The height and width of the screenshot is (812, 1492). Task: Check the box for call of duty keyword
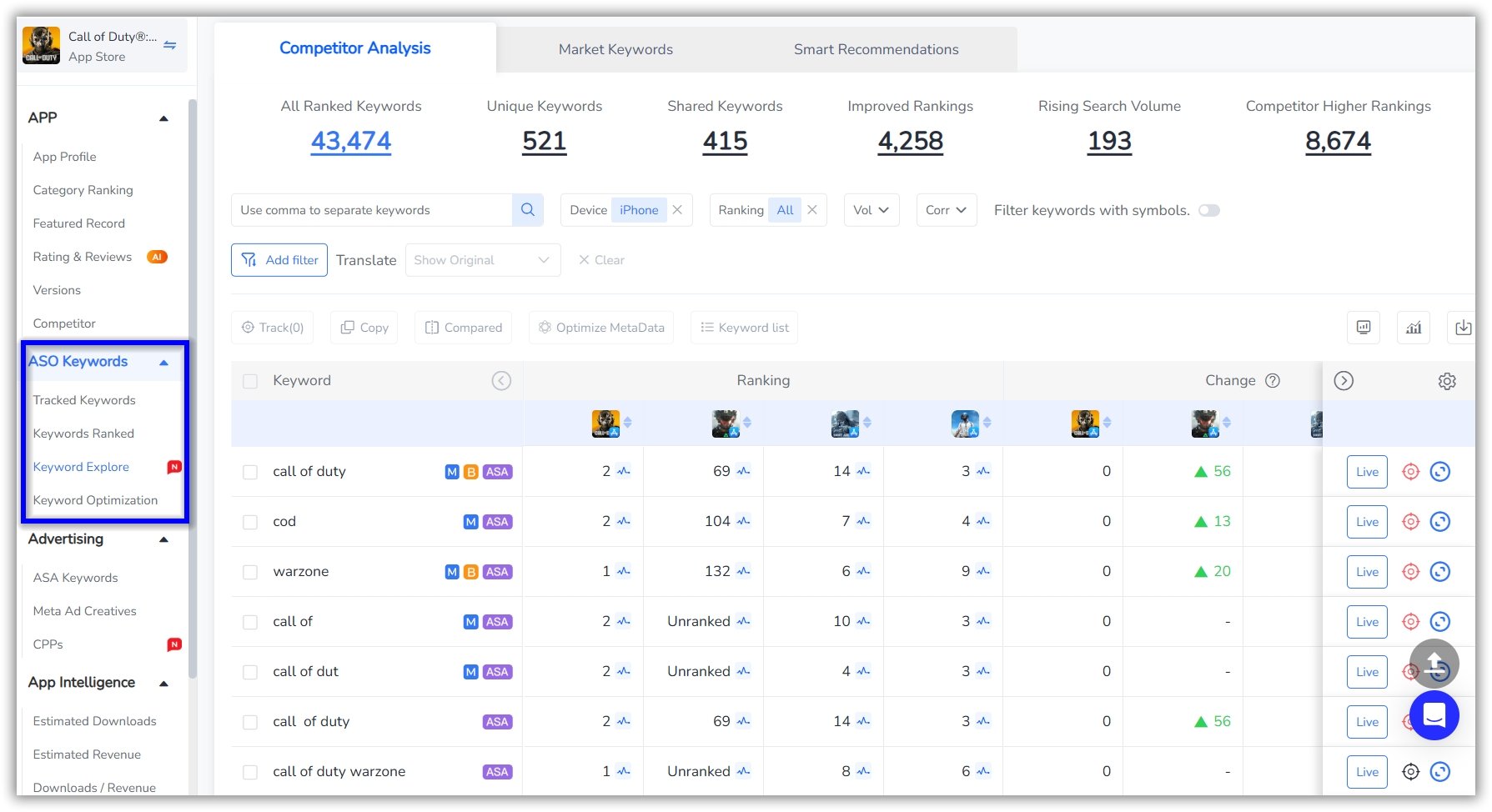click(250, 472)
